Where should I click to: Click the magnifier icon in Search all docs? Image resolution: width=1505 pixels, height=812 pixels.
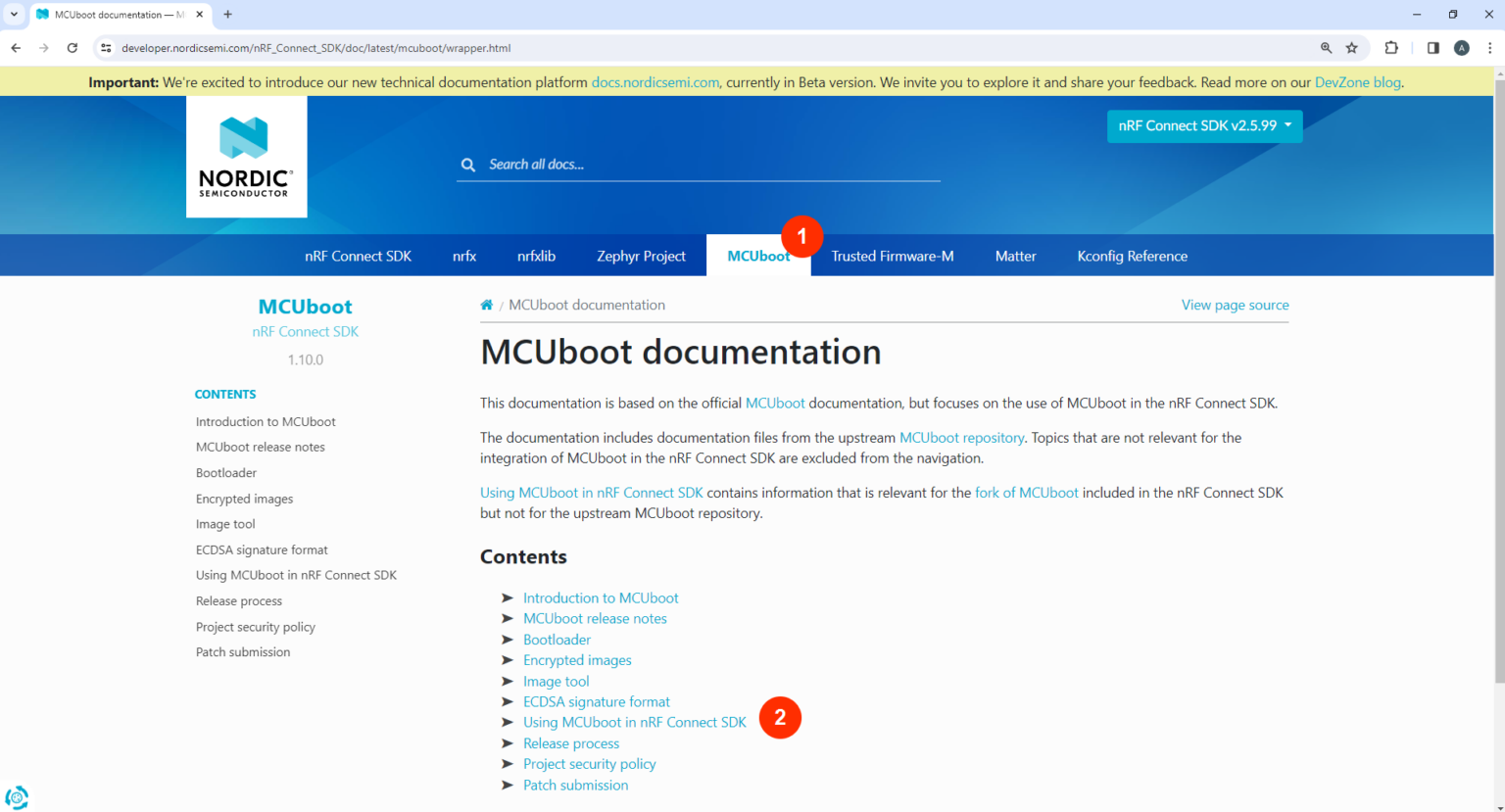[468, 165]
